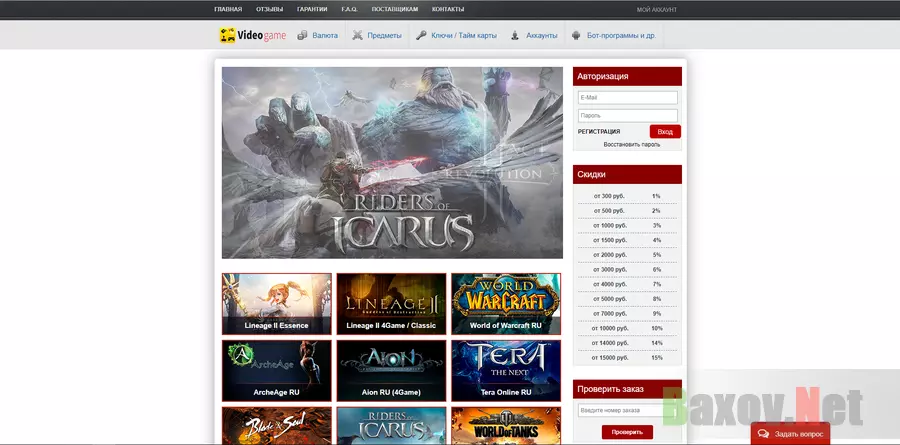Click the 'от 7000 руб.' discount row
The height and width of the screenshot is (445, 900).
pyautogui.click(x=627, y=314)
